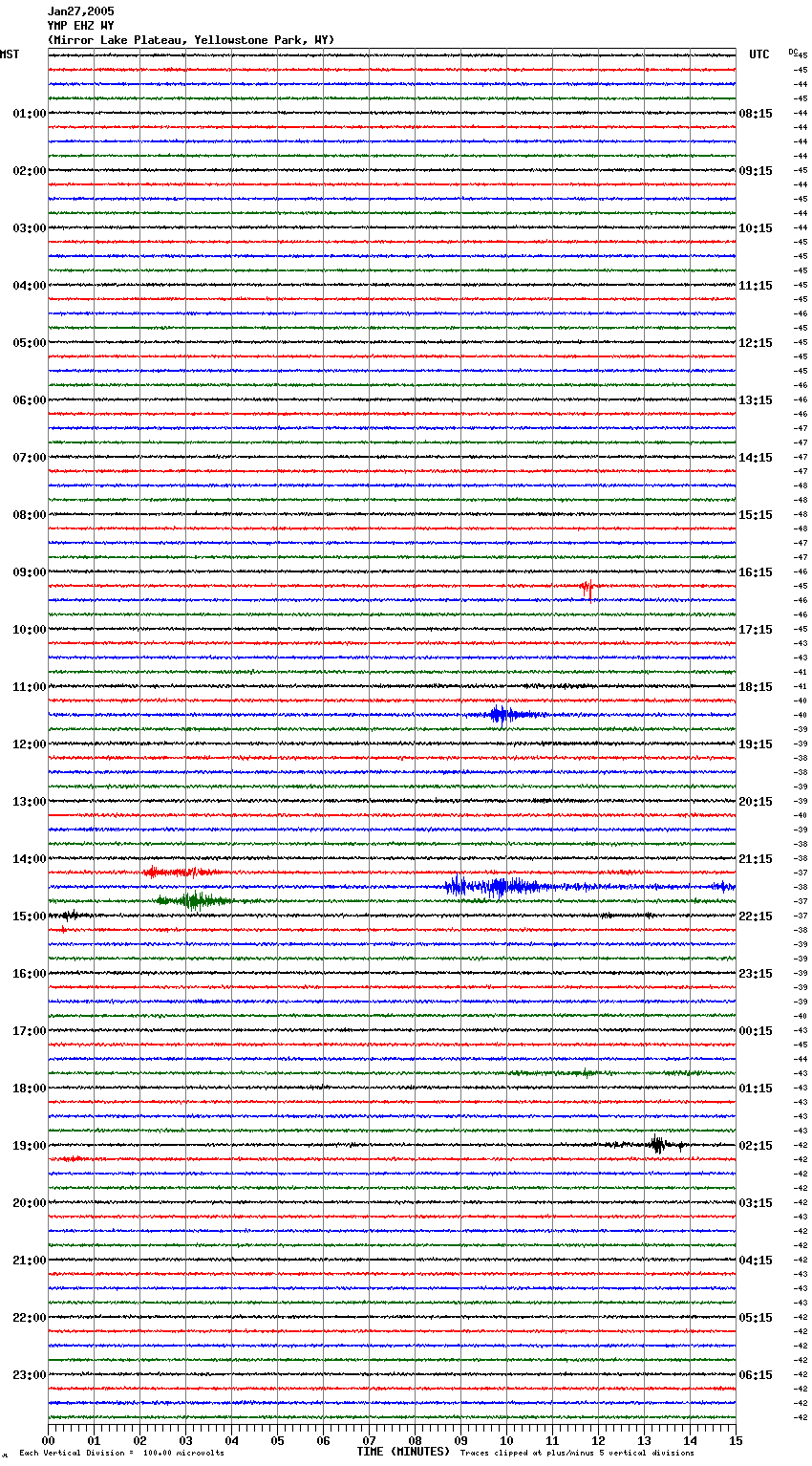Screen dimensions: 812x1466
Task: Click the traces clipped footnote
Action: coord(577,1454)
